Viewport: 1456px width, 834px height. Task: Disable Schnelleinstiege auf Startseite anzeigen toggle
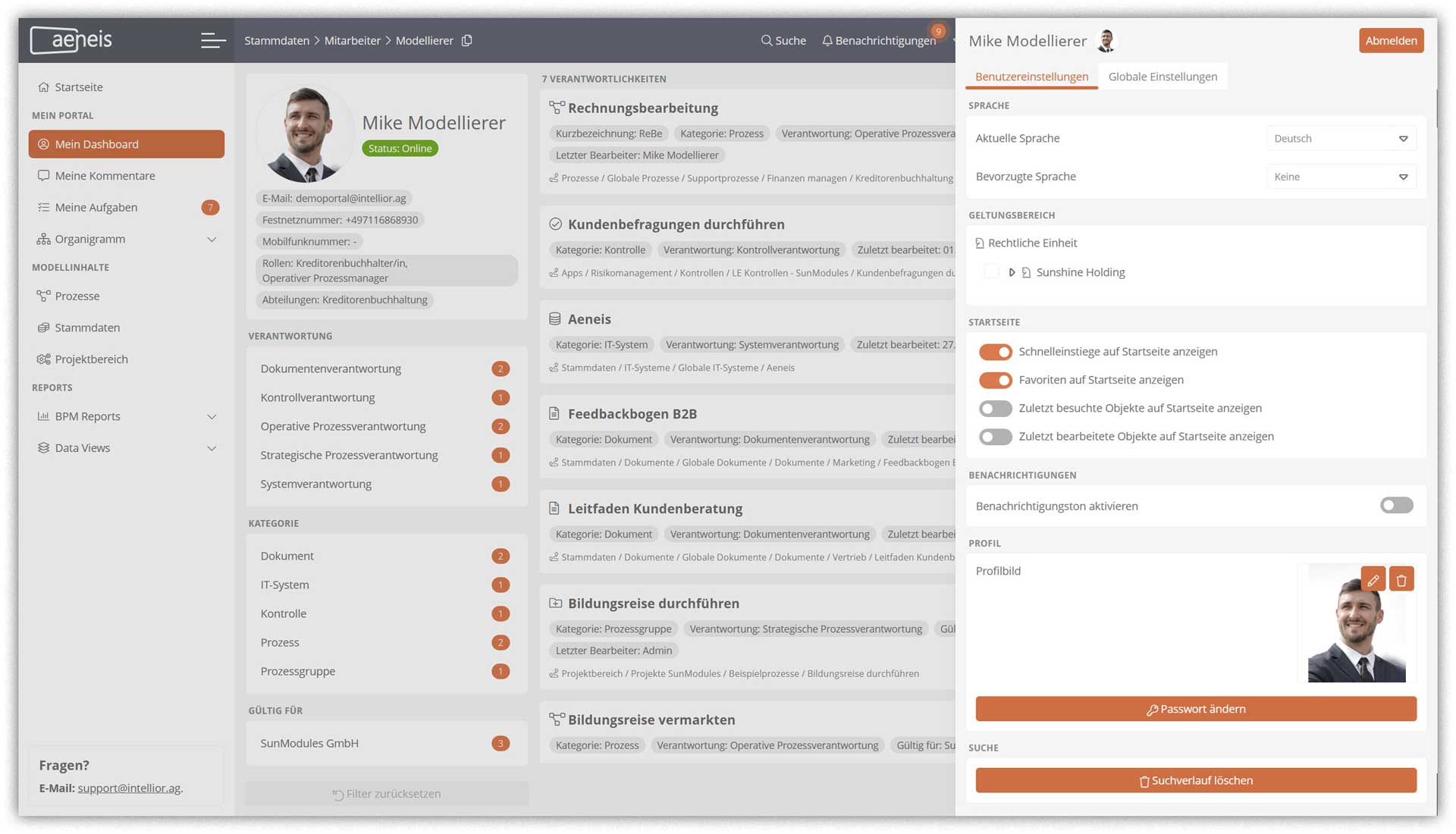click(x=995, y=352)
